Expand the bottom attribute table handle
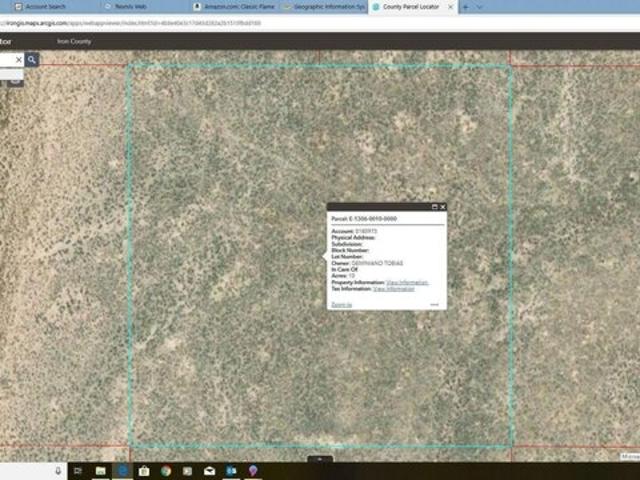 [x=319, y=459]
